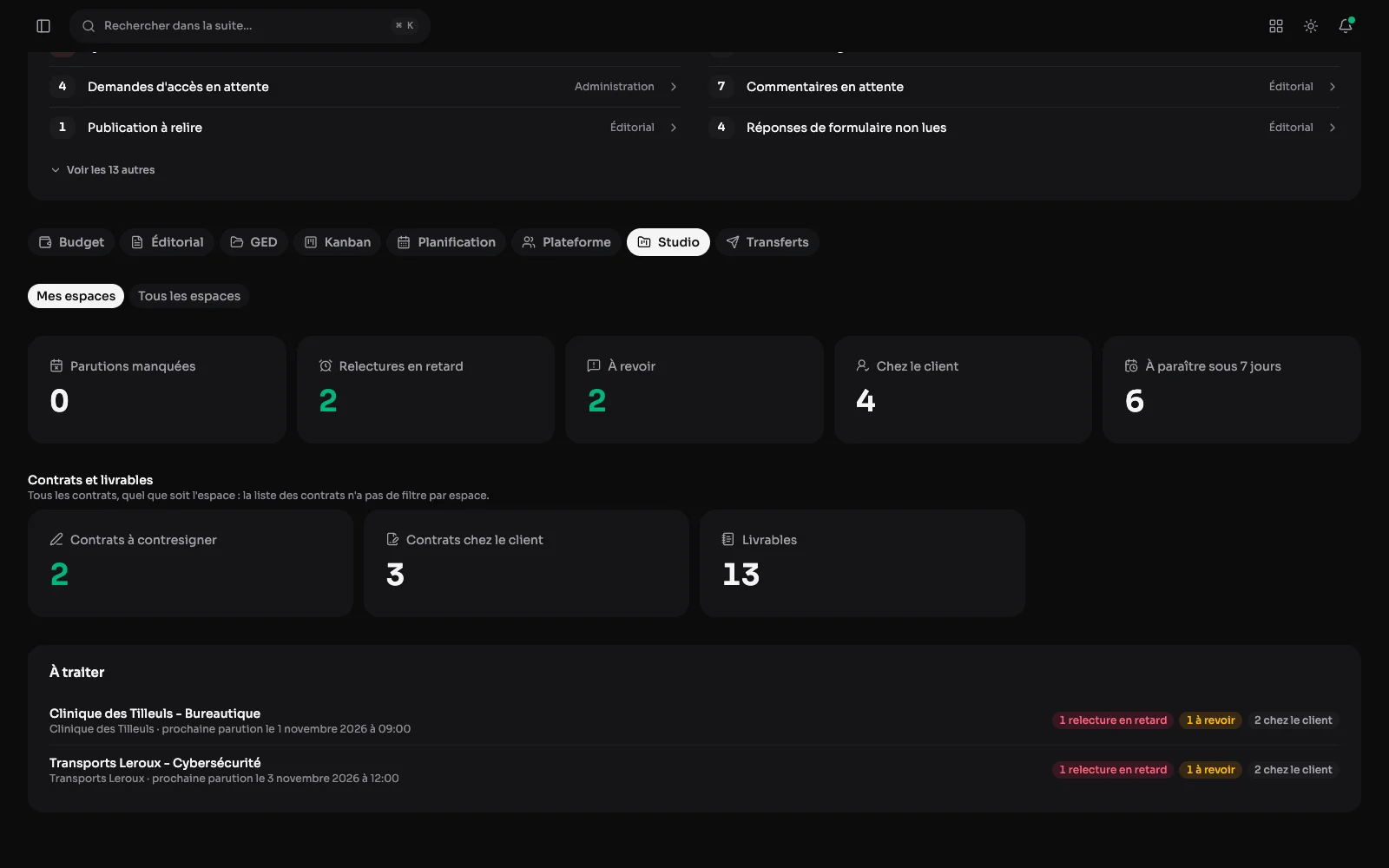Click Transports Leroux '1 à revoir' badge

point(1210,770)
